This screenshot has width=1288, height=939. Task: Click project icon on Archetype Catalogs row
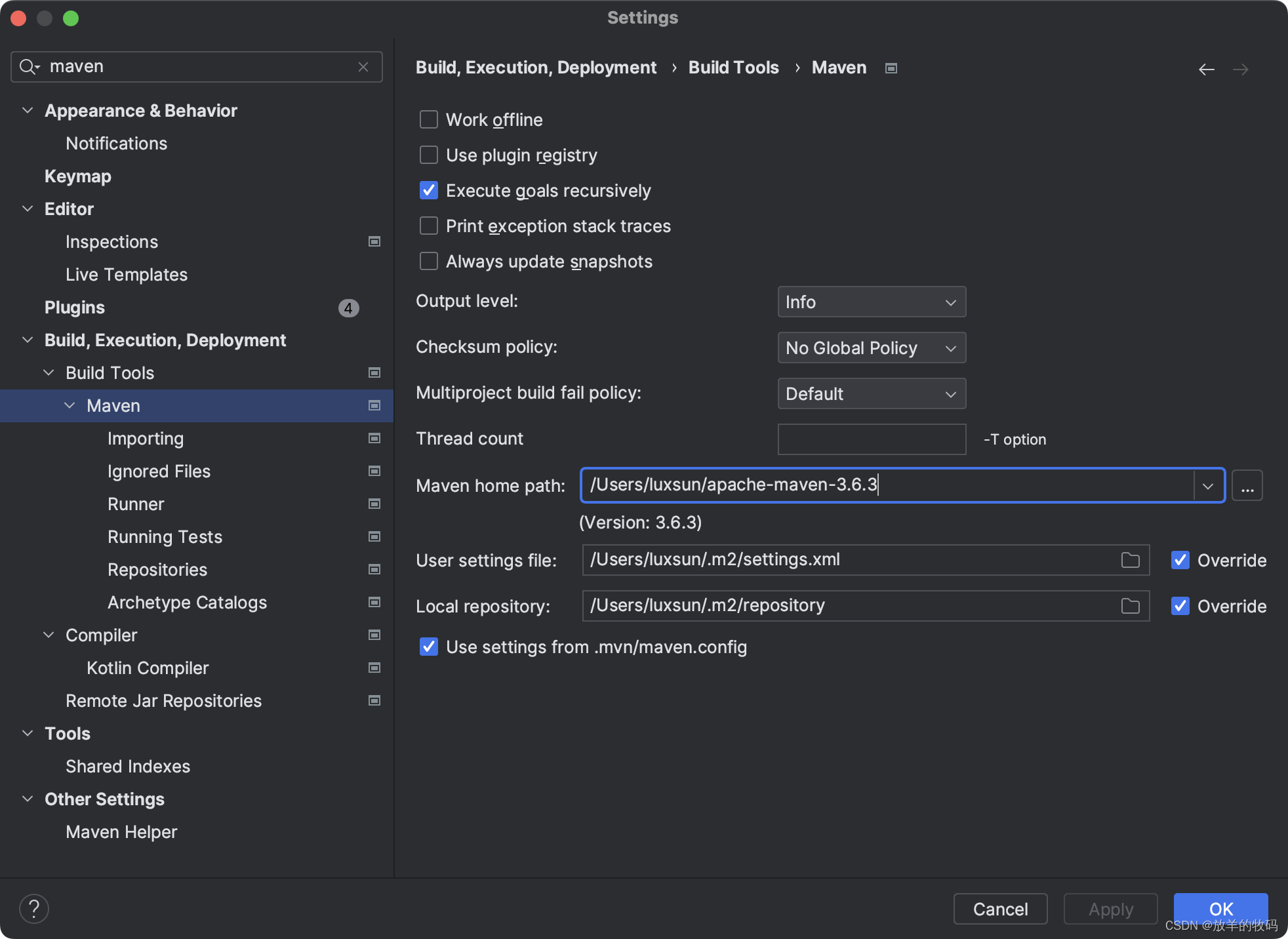374,602
